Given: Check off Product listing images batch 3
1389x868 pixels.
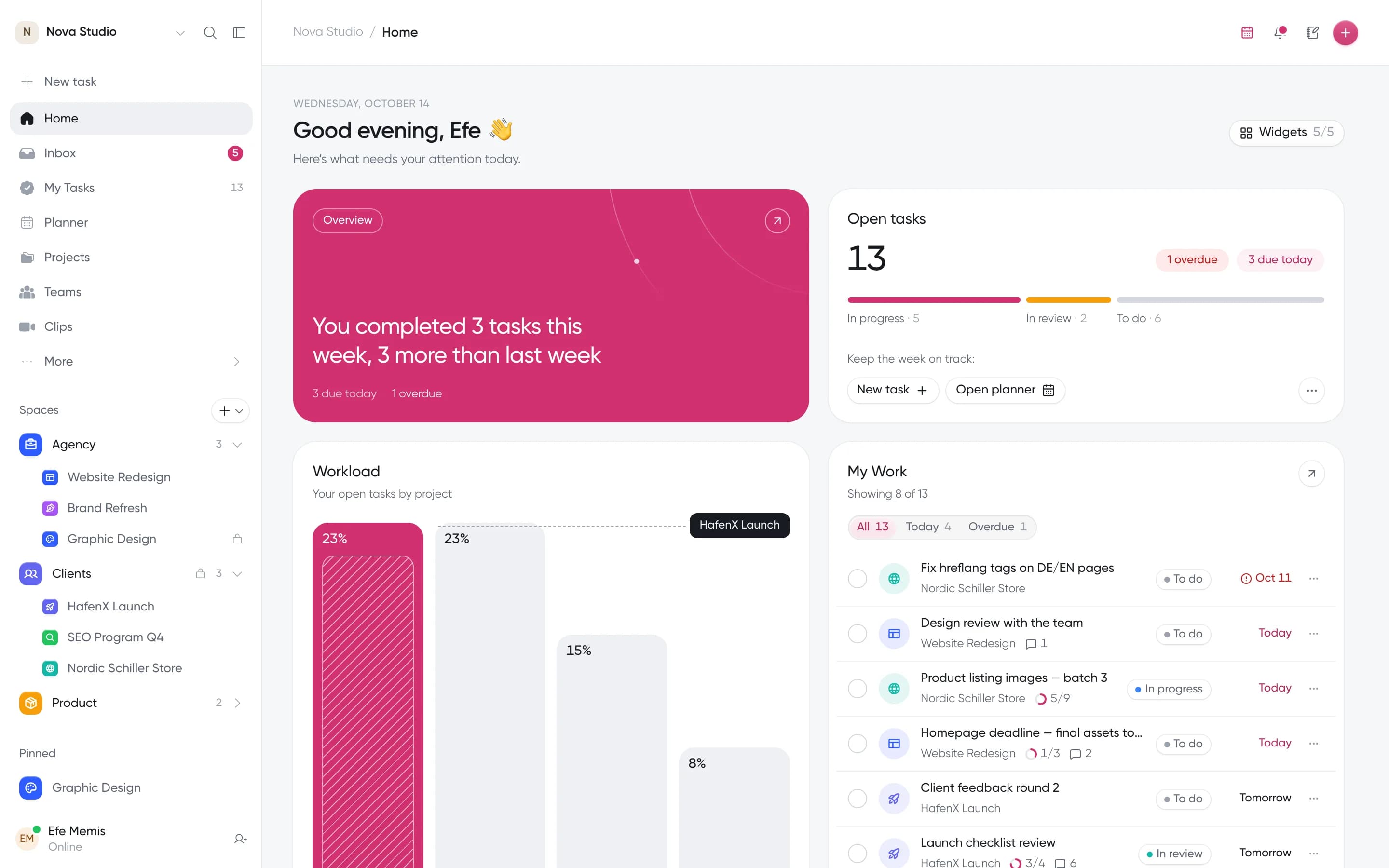Looking at the screenshot, I should [858, 688].
